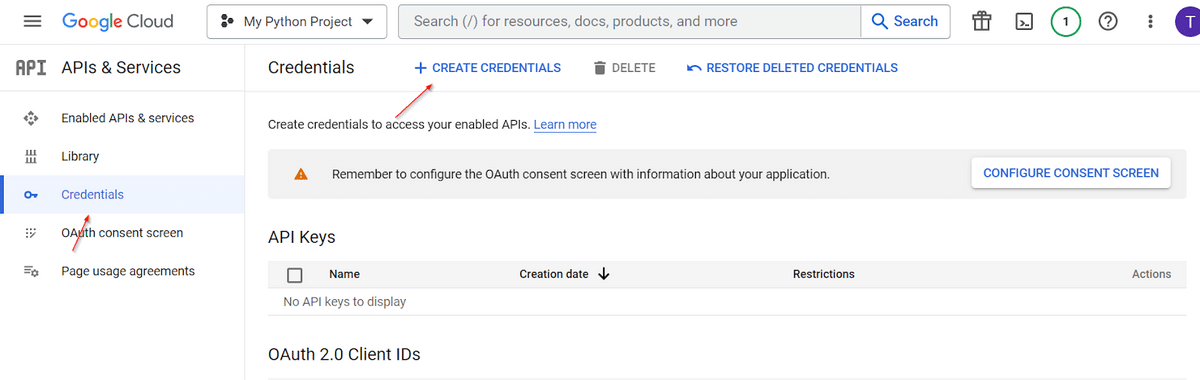1200x380 pixels.
Task: Click the OAuth consent screen dots icon
Action: (31, 233)
